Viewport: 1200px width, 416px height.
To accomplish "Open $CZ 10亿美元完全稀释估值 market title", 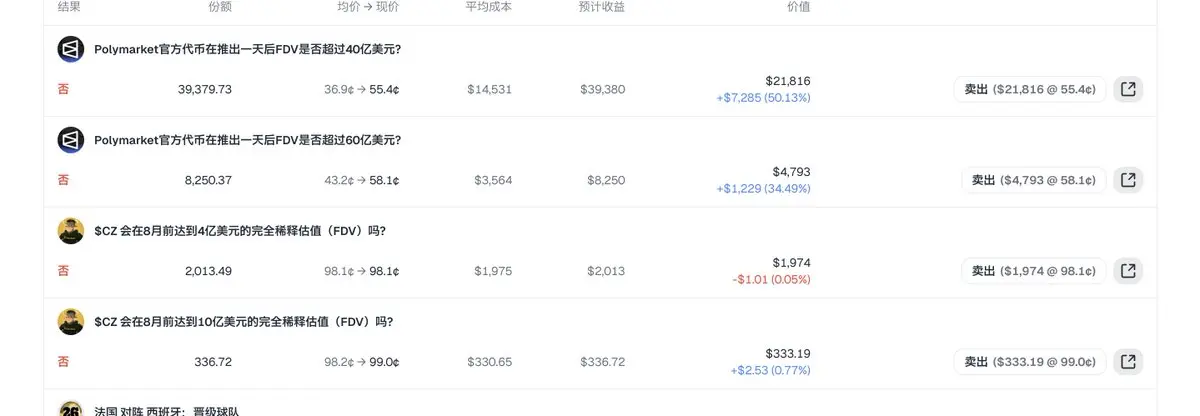I will click(x=243, y=321).
